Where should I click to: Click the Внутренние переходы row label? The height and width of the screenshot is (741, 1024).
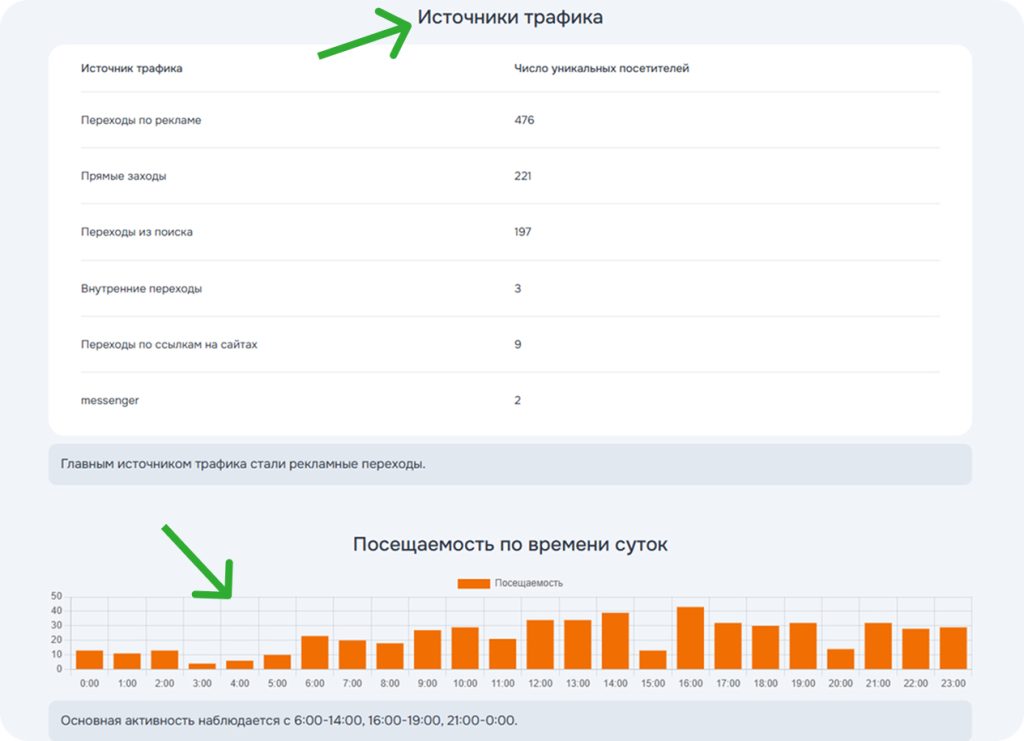(141, 288)
